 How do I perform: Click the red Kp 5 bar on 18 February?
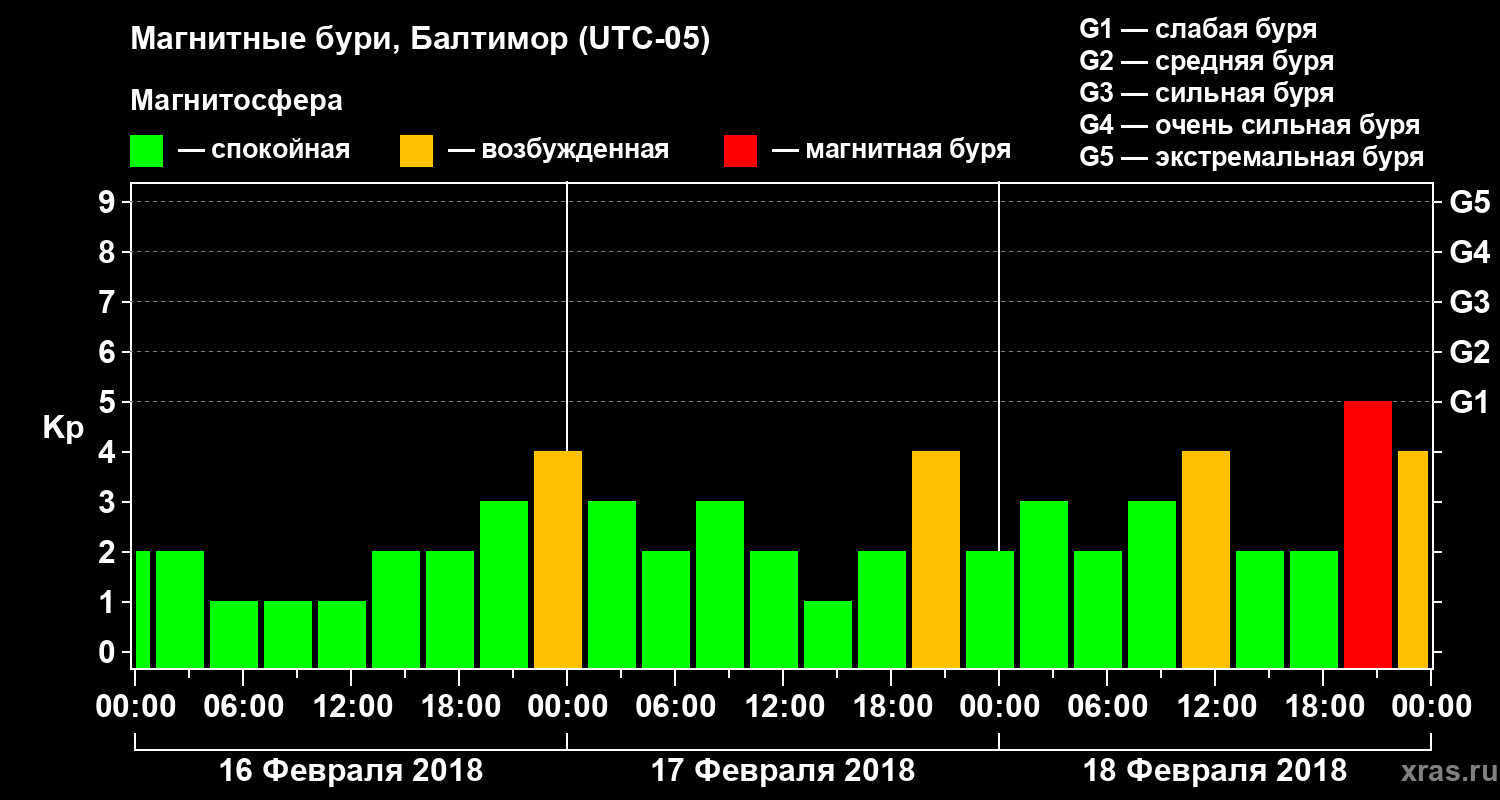coord(1367,535)
